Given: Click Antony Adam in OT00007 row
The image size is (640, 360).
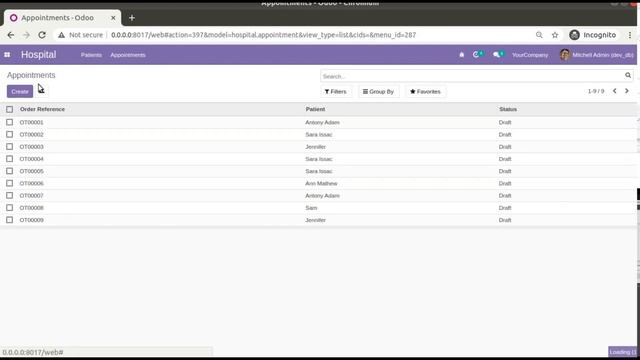Looking at the screenshot, I should coord(322,196).
